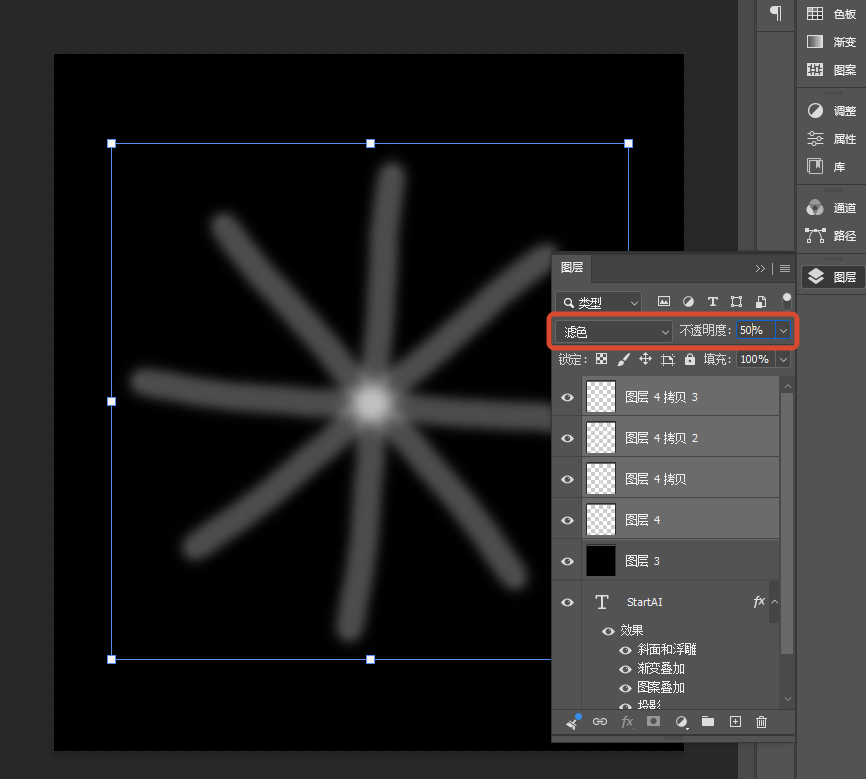Open the 通道 panel
This screenshot has height=779, width=866.
[x=831, y=208]
